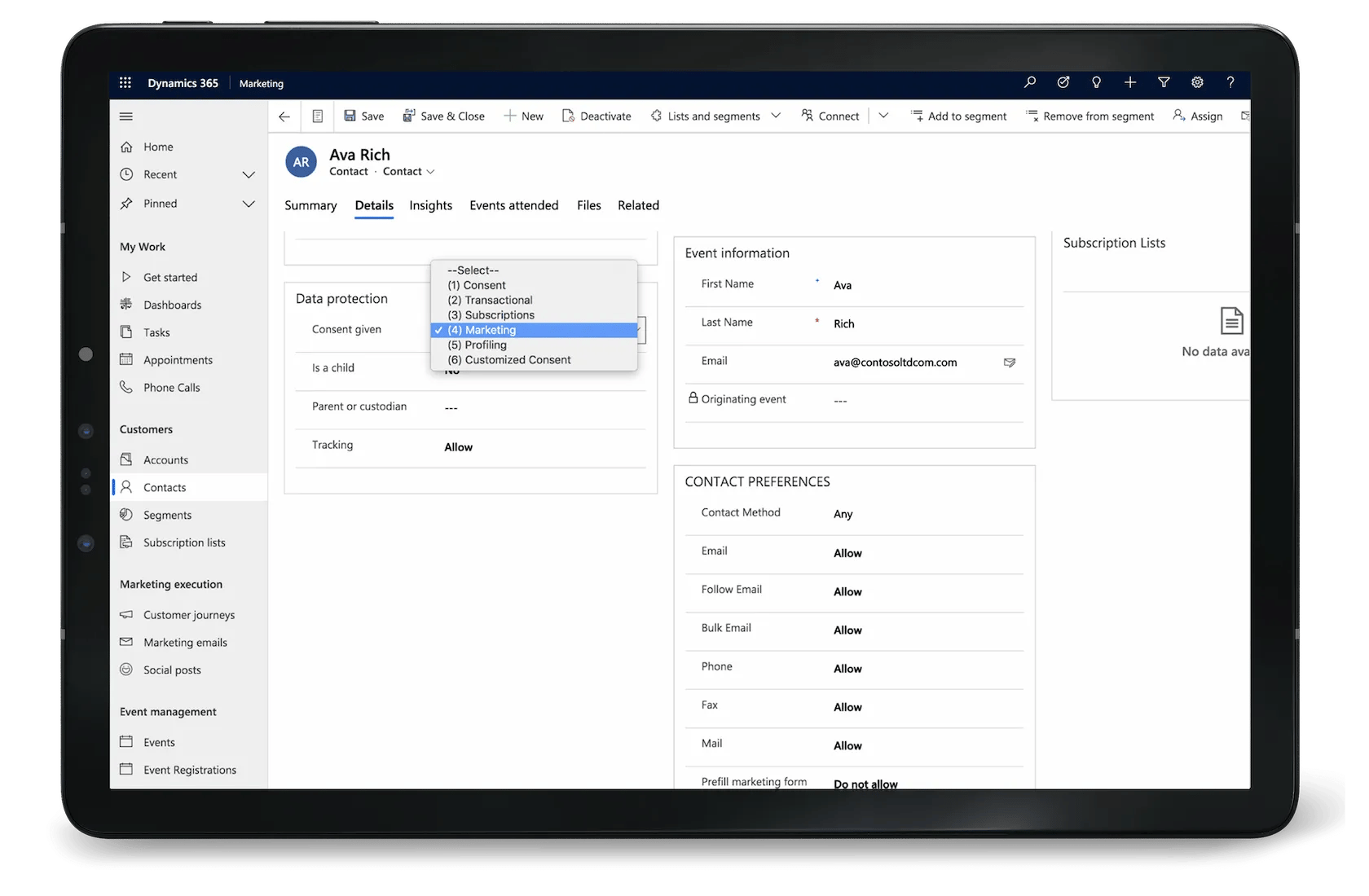Screen dimensions: 1369x896
Task: Open Customer journeys in sidebar
Action: [188, 615]
